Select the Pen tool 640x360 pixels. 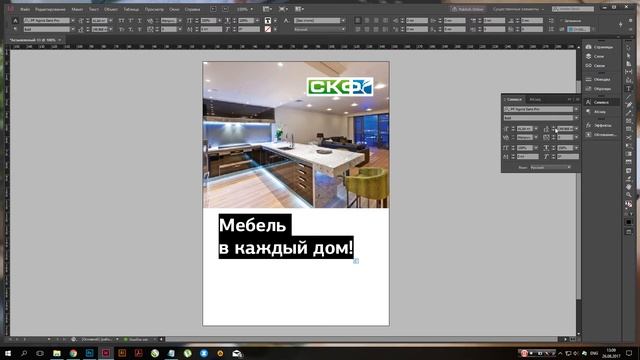pyautogui.click(x=629, y=105)
